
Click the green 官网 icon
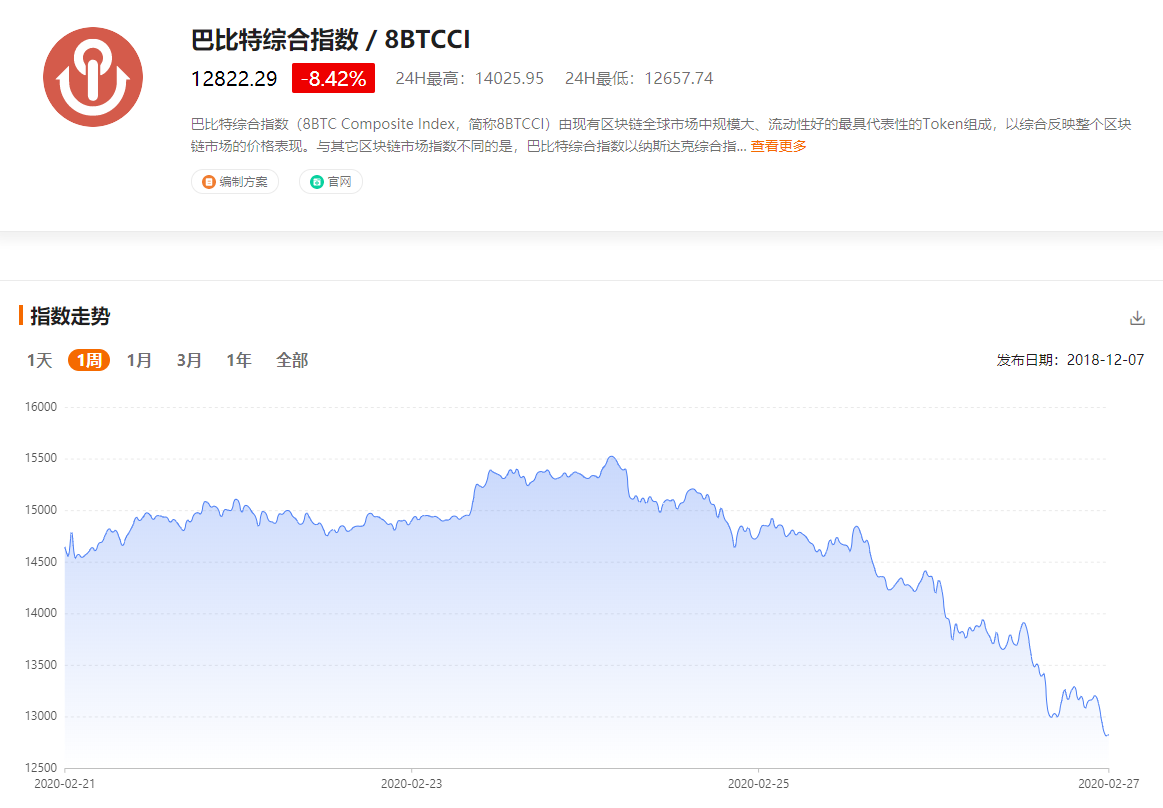pos(317,182)
